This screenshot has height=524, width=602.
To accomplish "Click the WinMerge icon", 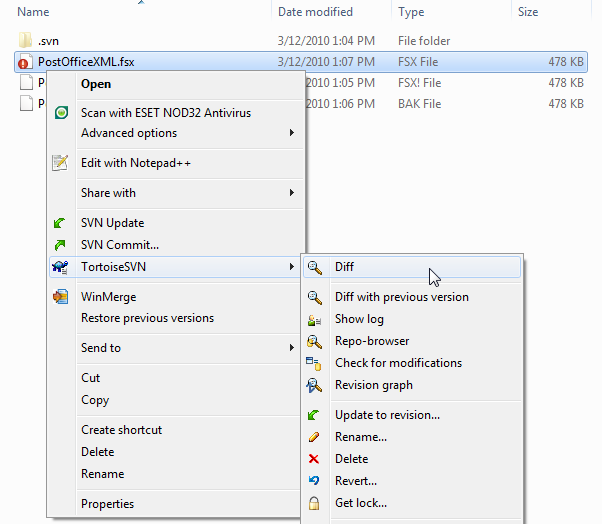I will pyautogui.click(x=61, y=297).
